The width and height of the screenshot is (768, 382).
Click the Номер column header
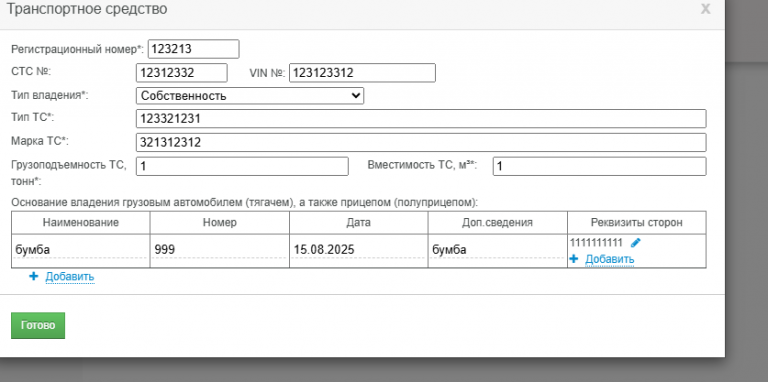point(219,223)
